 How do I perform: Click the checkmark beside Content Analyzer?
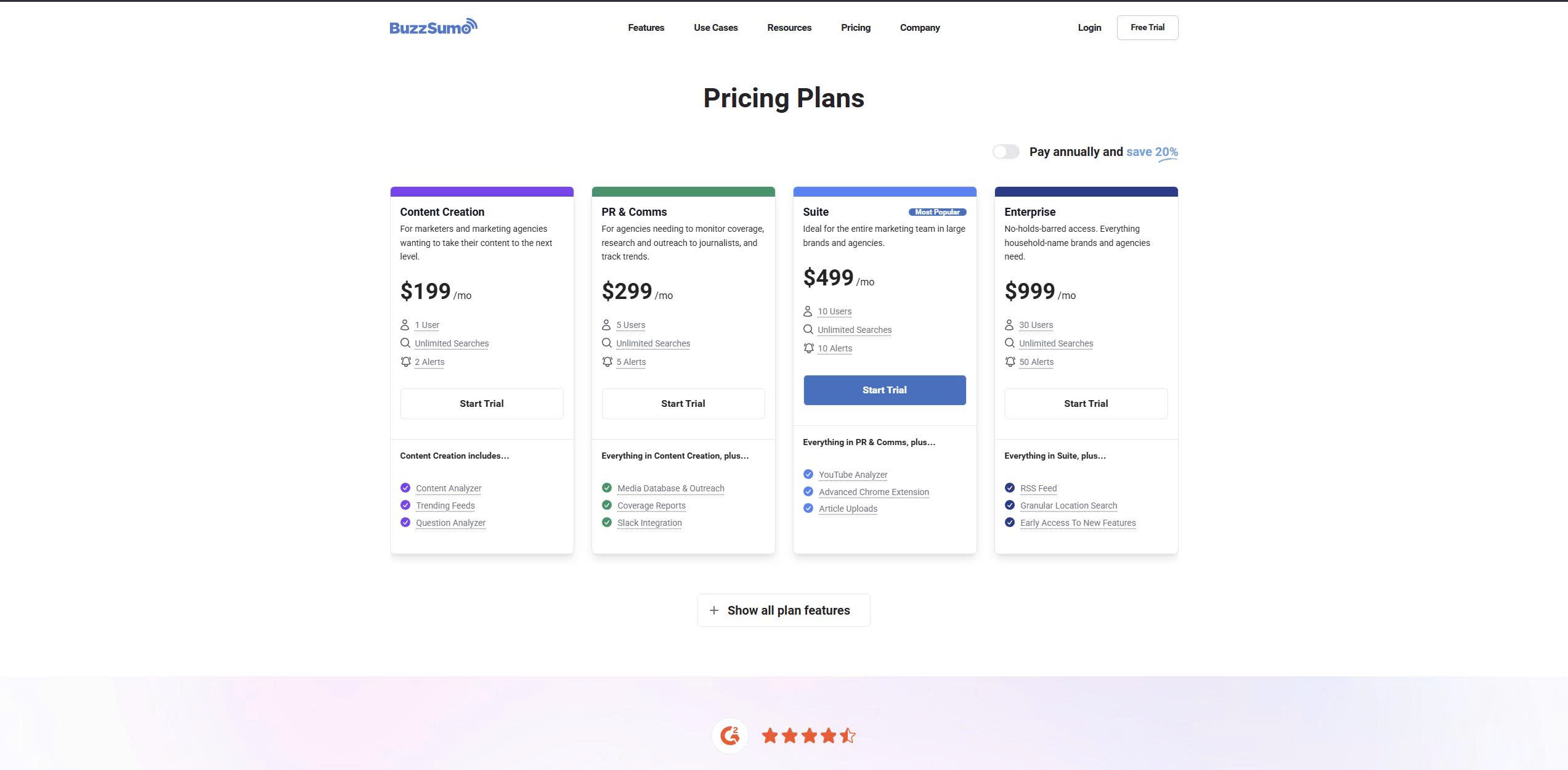(x=405, y=488)
